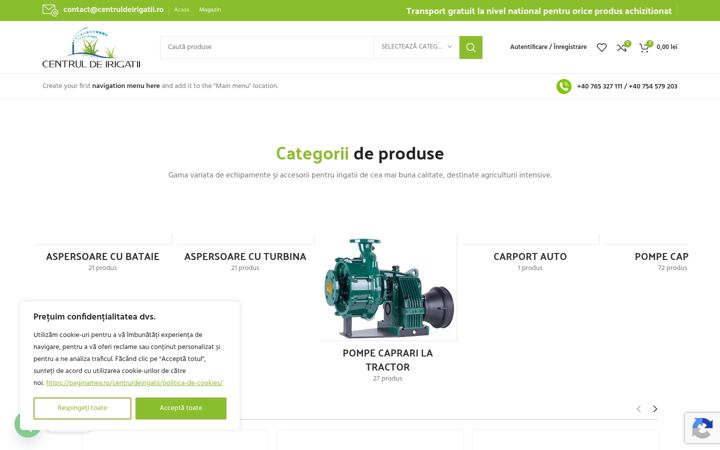Show previous categories with left arrow
Image resolution: width=720 pixels, height=450 pixels.
pyautogui.click(x=639, y=409)
